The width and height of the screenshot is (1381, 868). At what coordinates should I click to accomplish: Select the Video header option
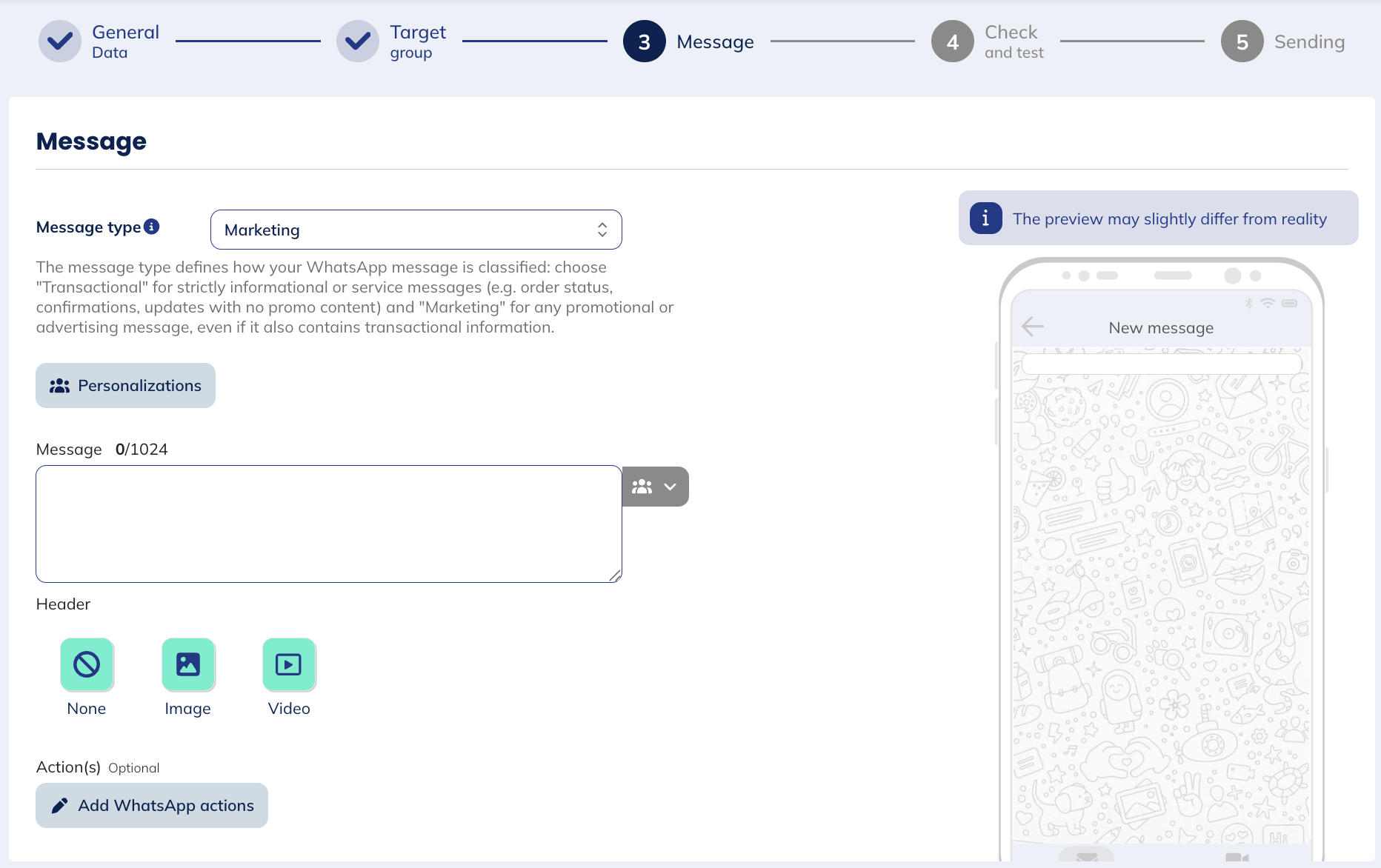[x=289, y=664]
